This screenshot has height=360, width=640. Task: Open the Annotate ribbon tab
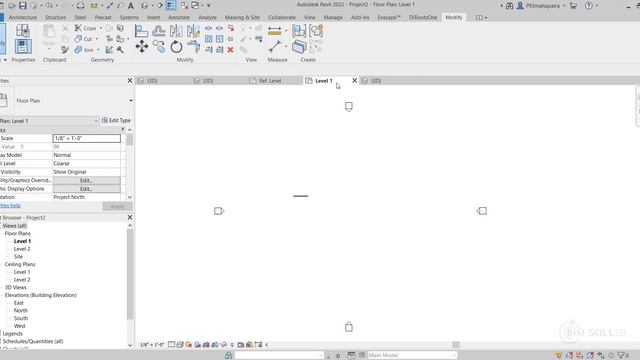point(179,18)
